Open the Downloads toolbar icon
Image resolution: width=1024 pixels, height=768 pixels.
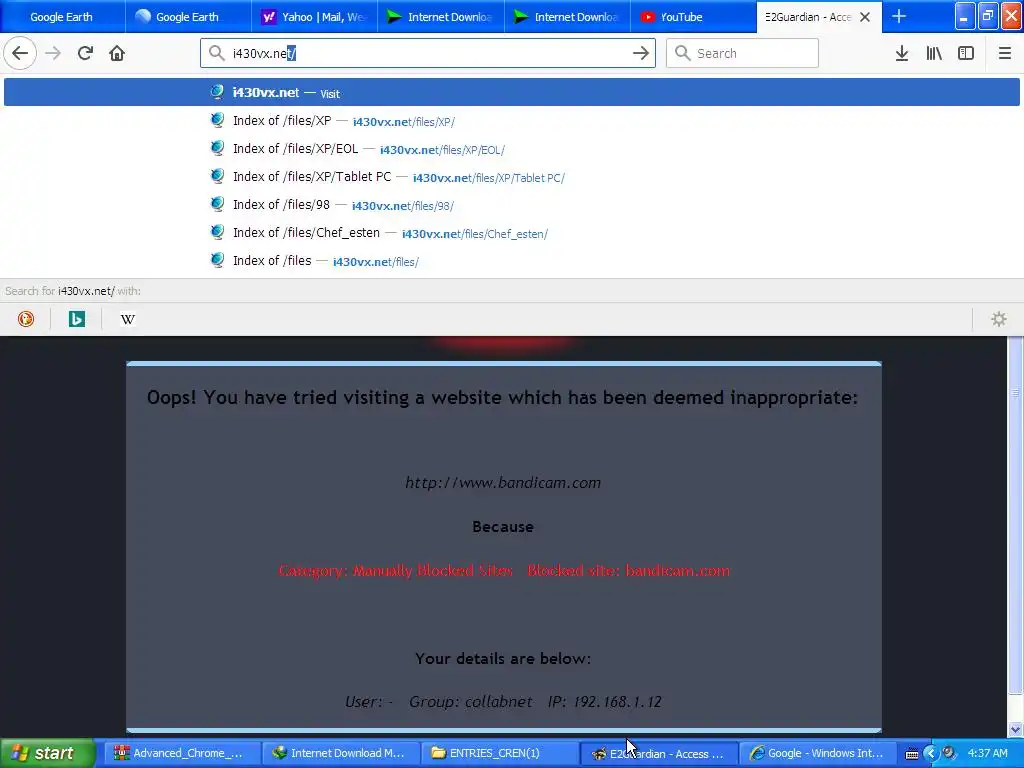[x=902, y=53]
